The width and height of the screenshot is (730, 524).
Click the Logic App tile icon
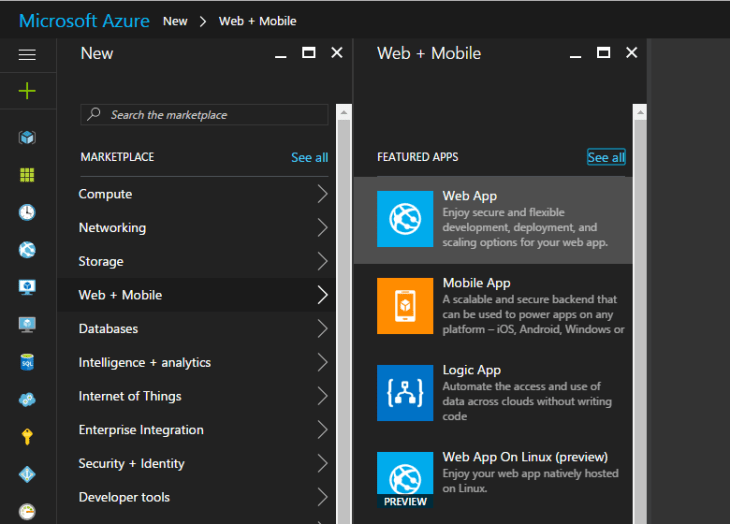405,393
